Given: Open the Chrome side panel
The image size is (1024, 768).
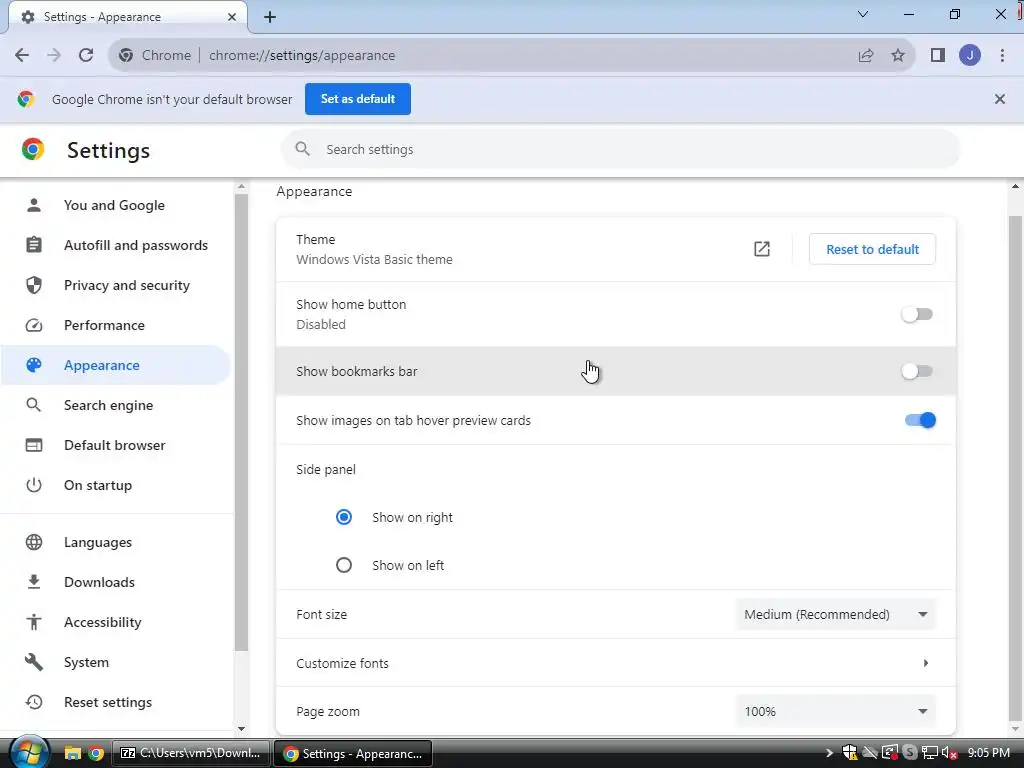Looking at the screenshot, I should tap(938, 56).
